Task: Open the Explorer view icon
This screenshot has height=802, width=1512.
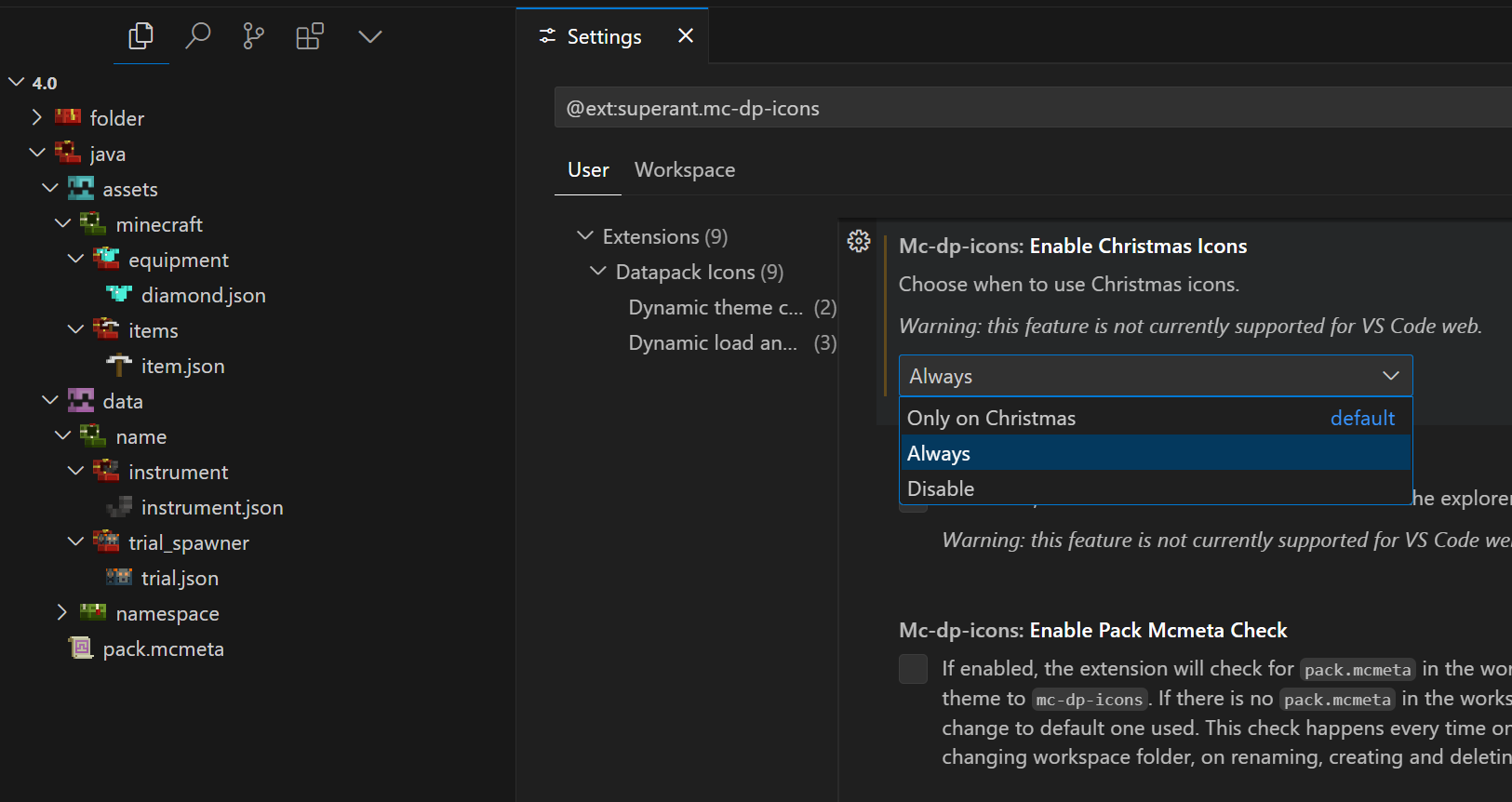Action: (140, 37)
